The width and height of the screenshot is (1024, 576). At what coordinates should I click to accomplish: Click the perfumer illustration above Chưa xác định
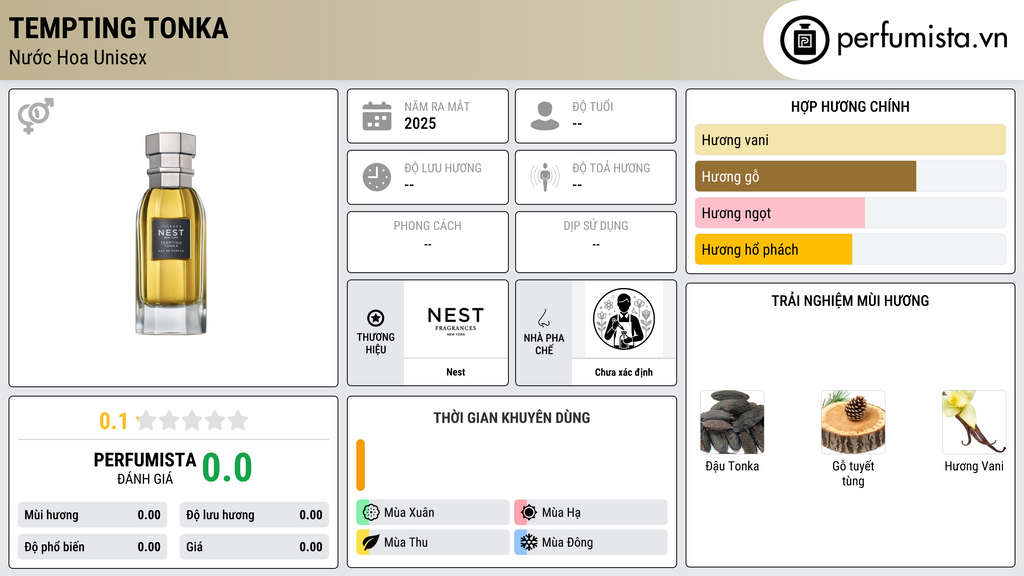click(624, 319)
